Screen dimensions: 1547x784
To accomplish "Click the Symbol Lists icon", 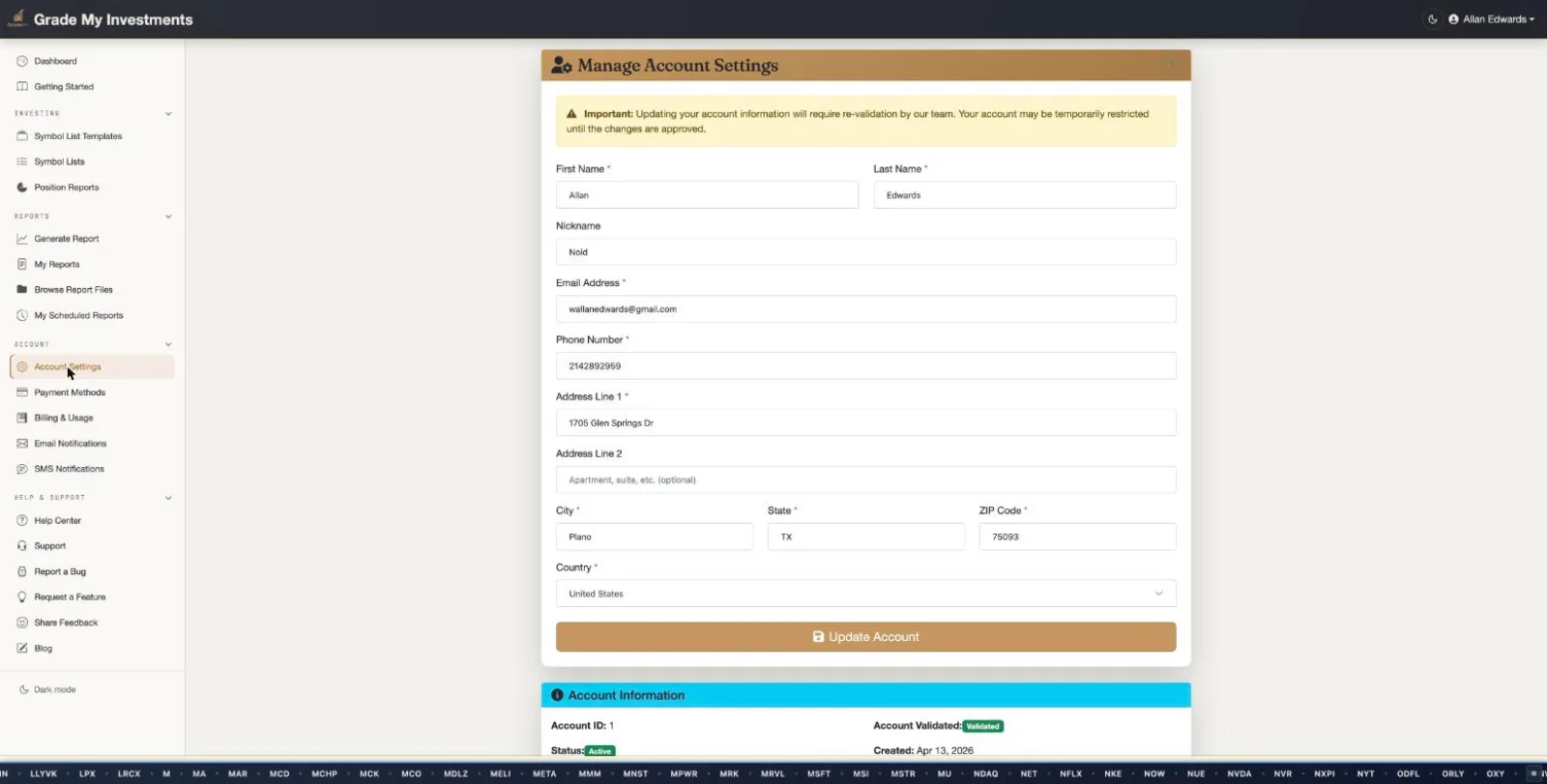I will click(x=22, y=162).
